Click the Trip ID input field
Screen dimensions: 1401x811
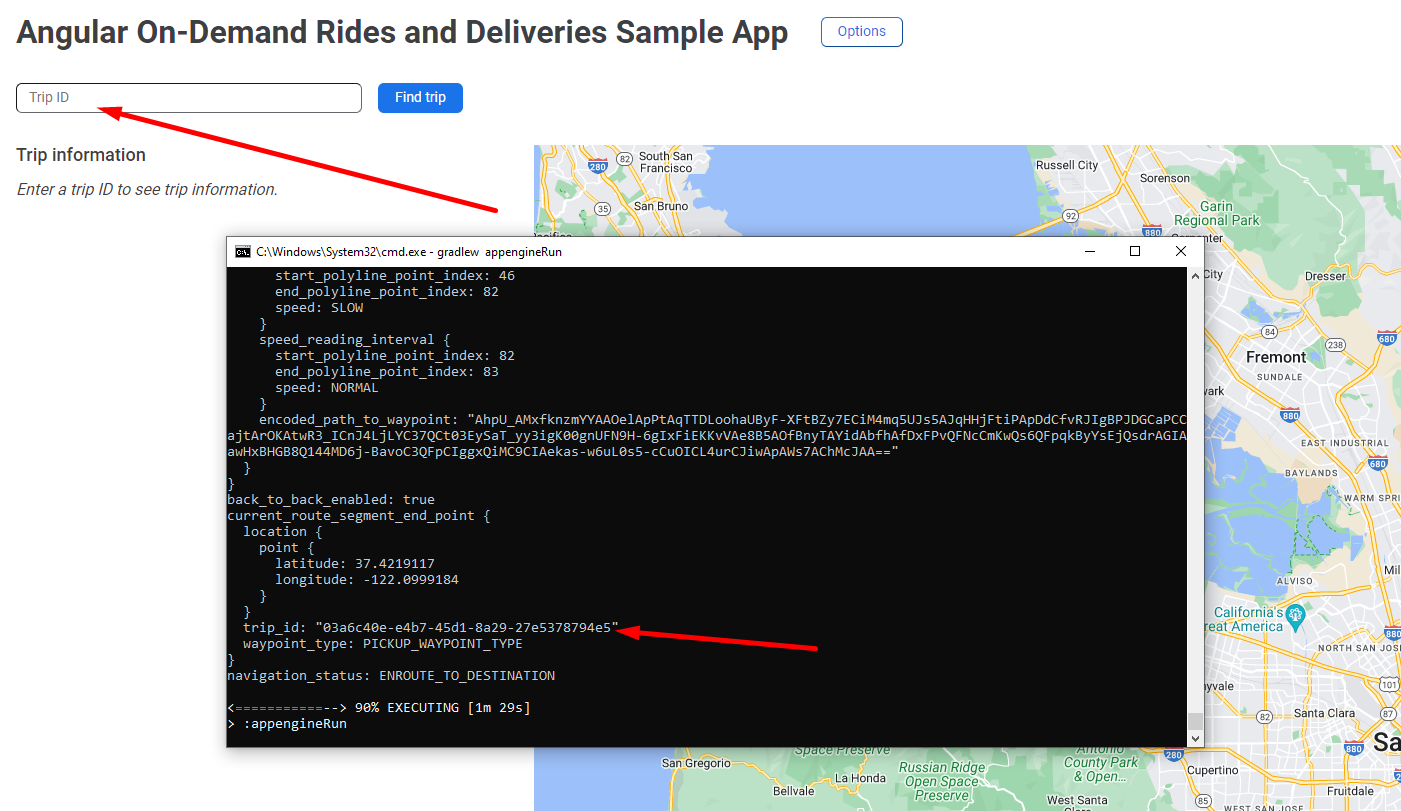click(188, 98)
